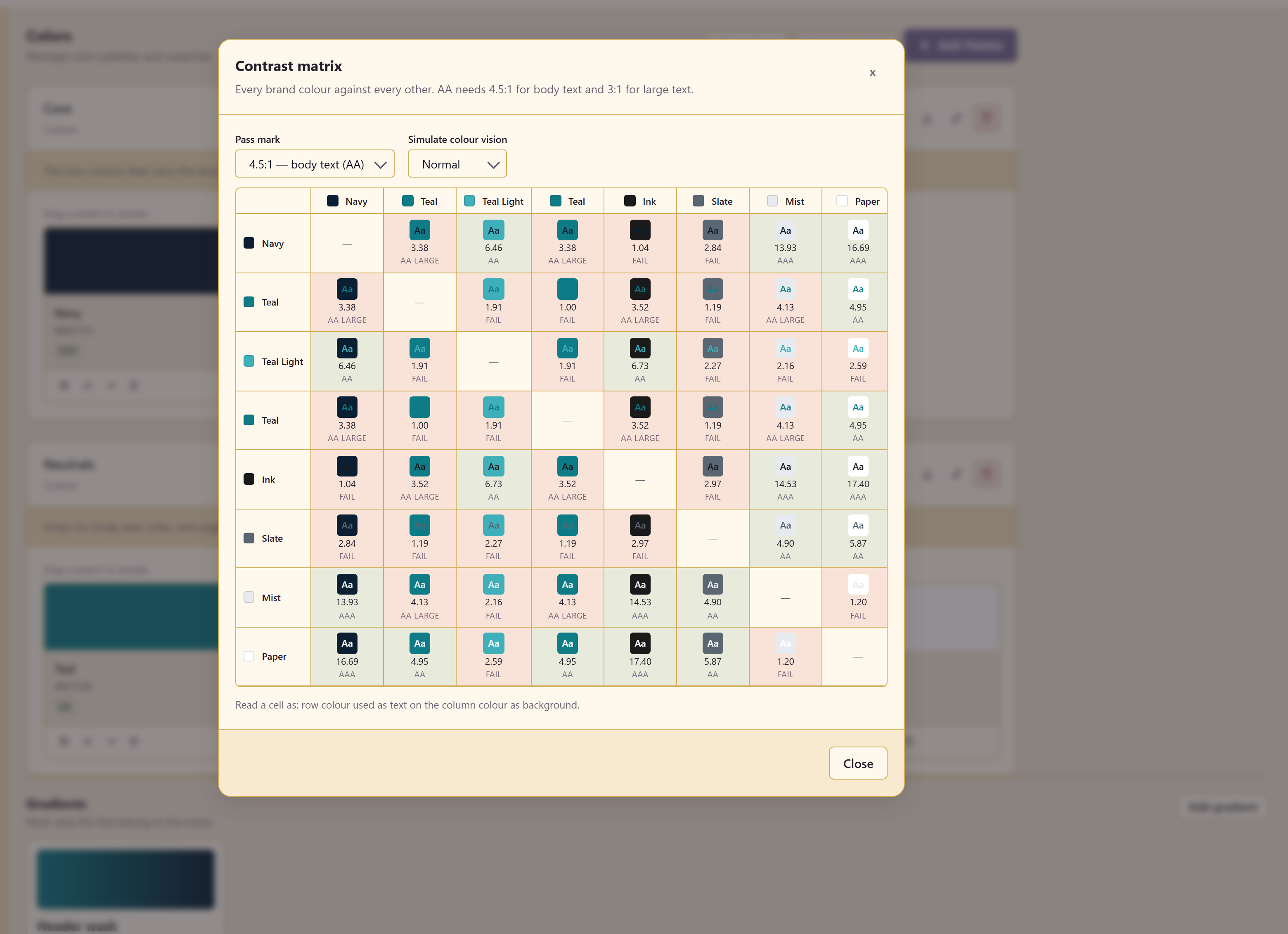1288x934 pixels.
Task: Click the purple Add Palette button behind dialog
Action: 960,45
